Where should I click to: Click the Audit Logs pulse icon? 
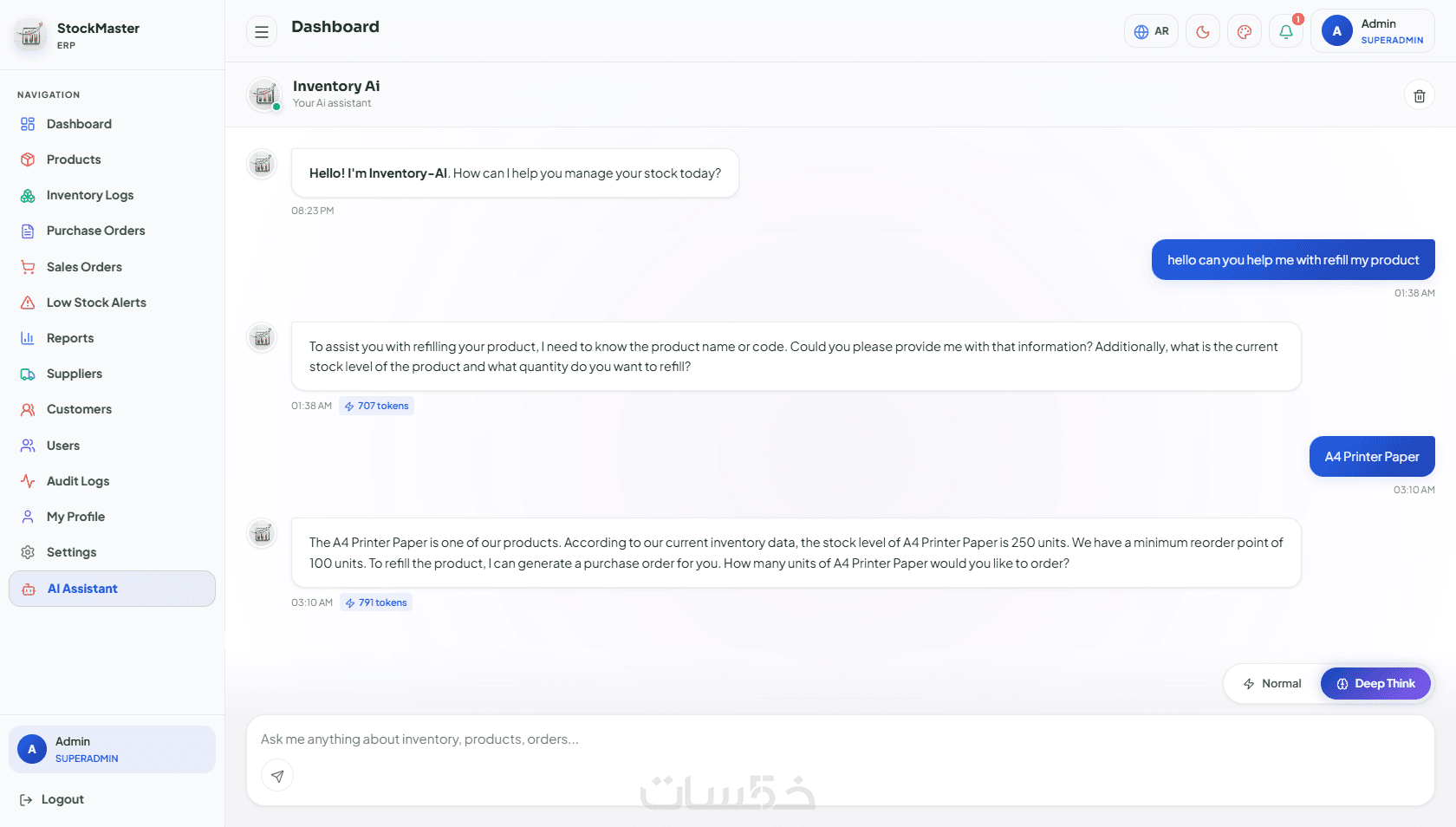tap(28, 481)
